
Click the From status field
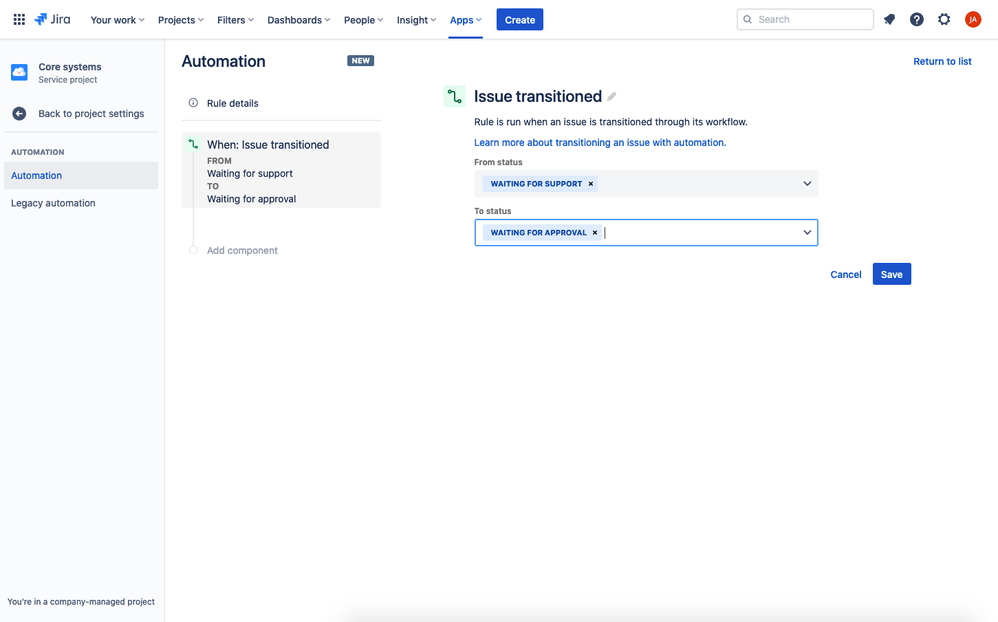click(646, 184)
